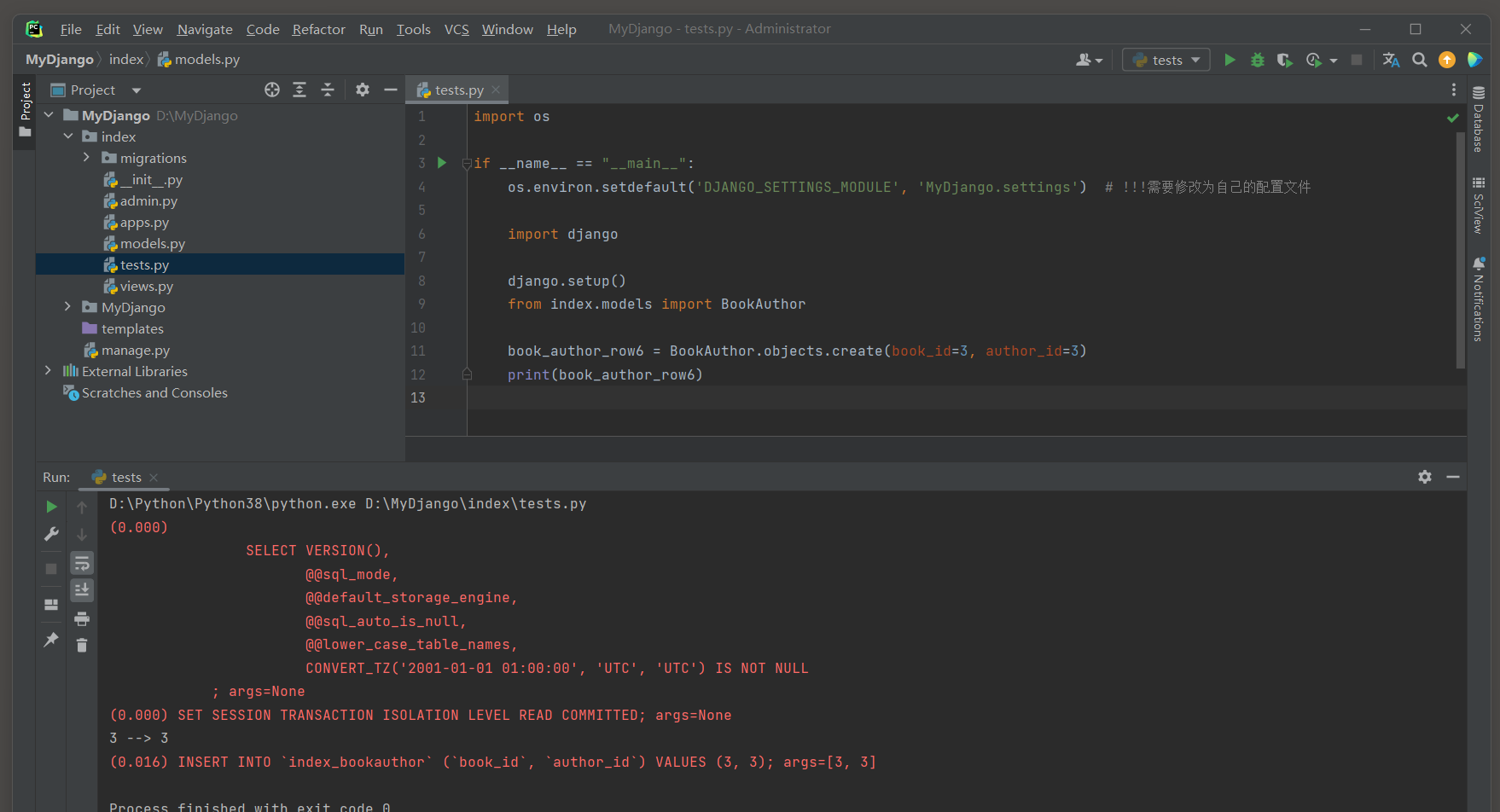Collapse the index folder

pyautogui.click(x=68, y=136)
